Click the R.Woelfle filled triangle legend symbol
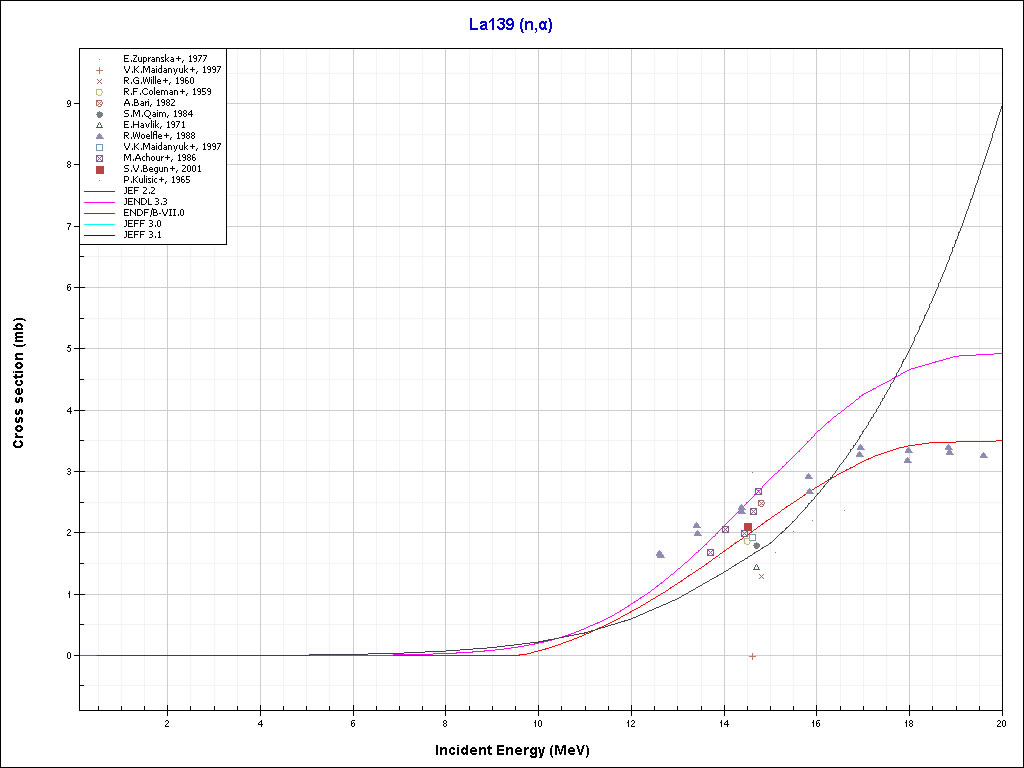The width and height of the screenshot is (1024, 768). tap(99, 136)
